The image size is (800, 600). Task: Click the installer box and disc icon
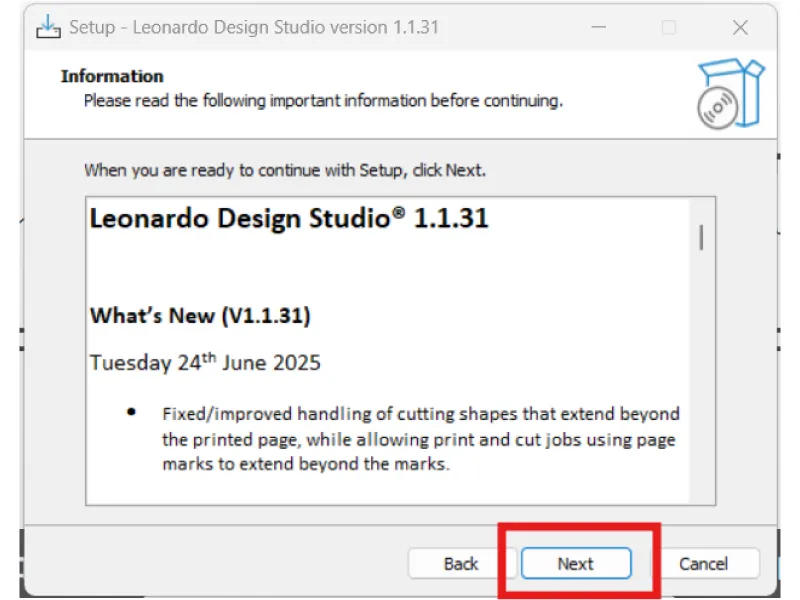(729, 93)
